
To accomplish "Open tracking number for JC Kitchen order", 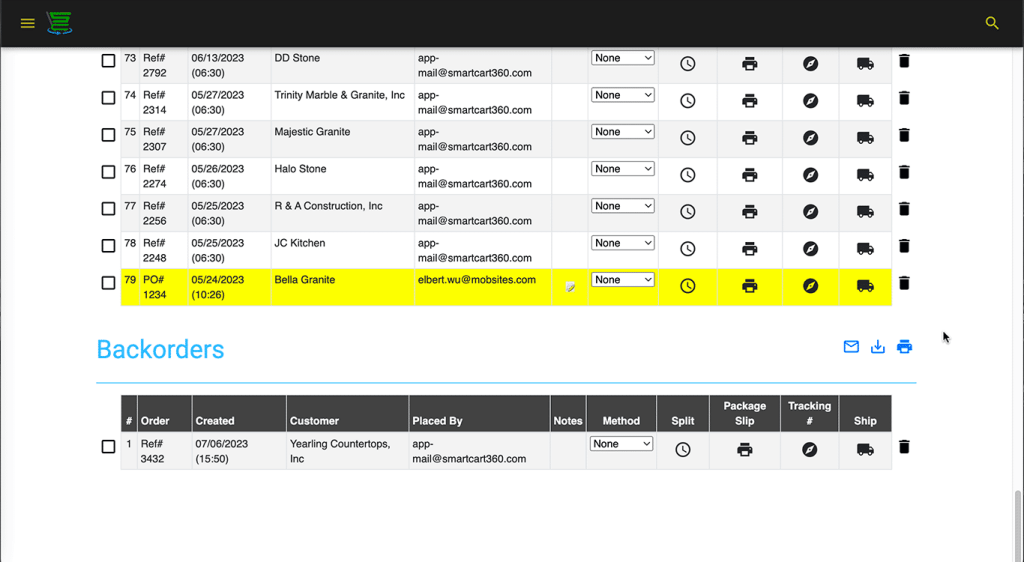I will click(x=811, y=249).
